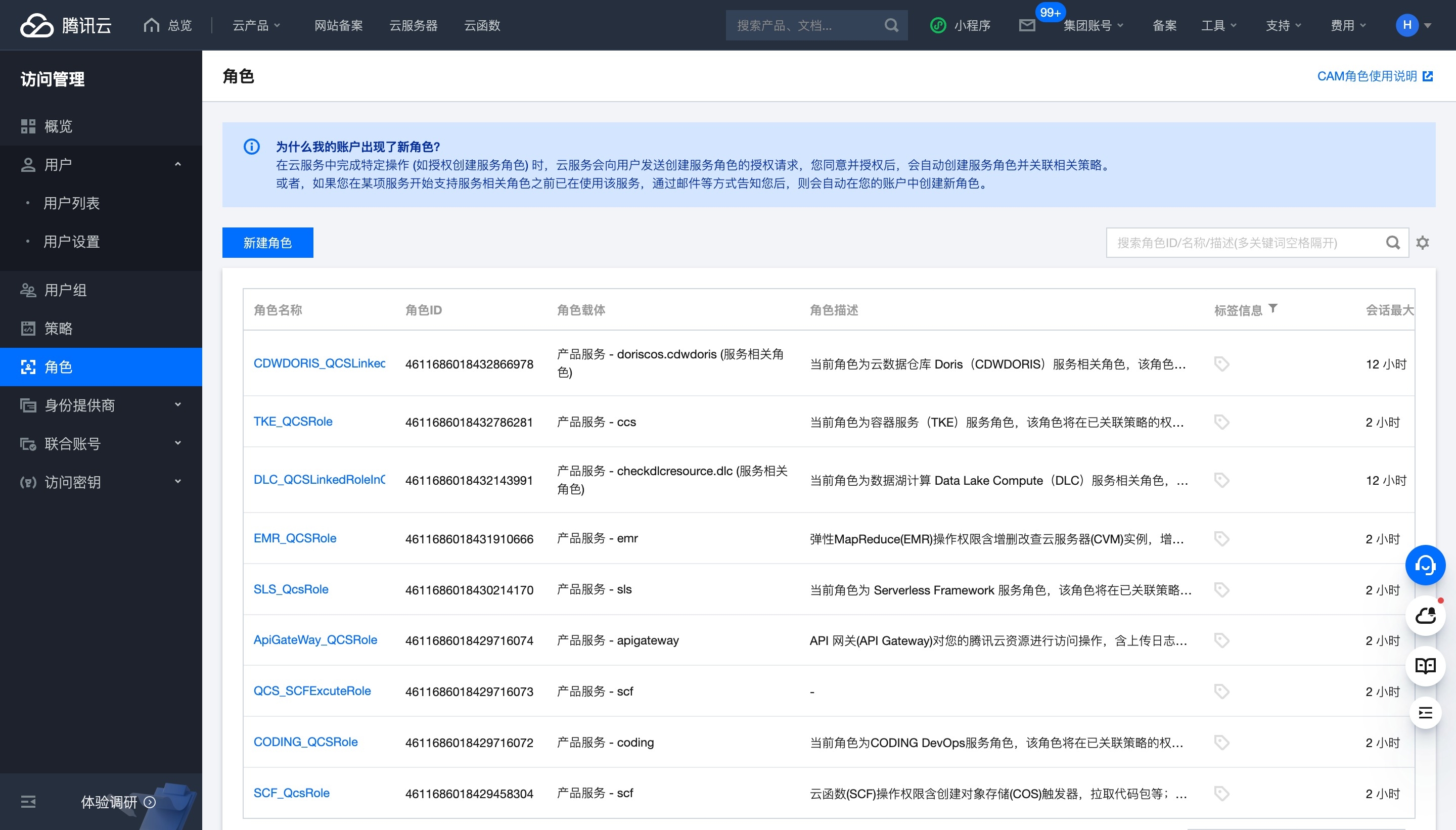1456x830 pixels.
Task: Open TKE_QCSRole link
Action: click(x=293, y=421)
